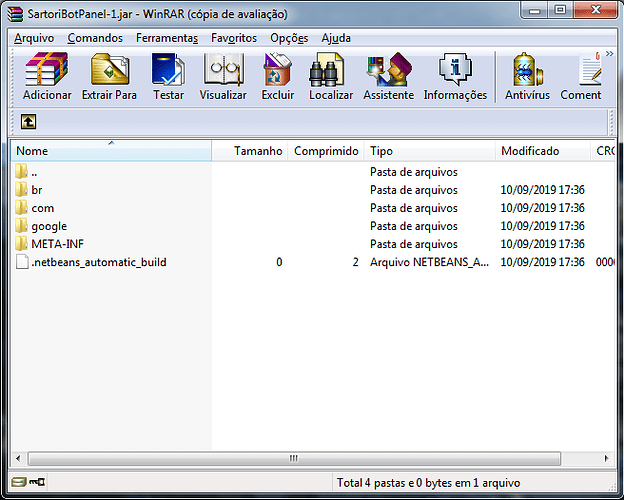This screenshot has width=624, height=500.
Task: Open the Favoritos menu
Action: [x=234, y=38]
